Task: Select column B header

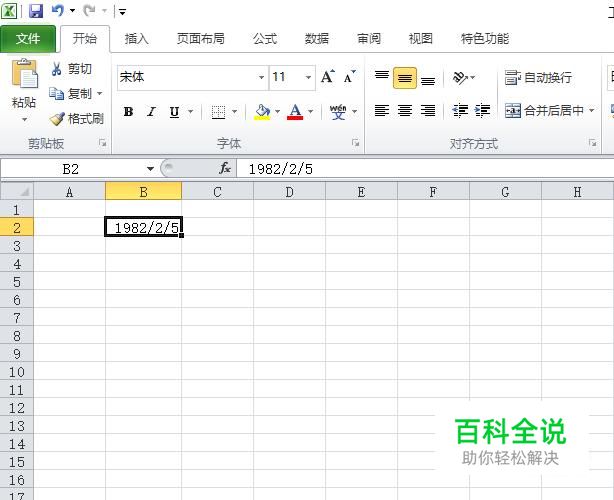Action: (143, 192)
